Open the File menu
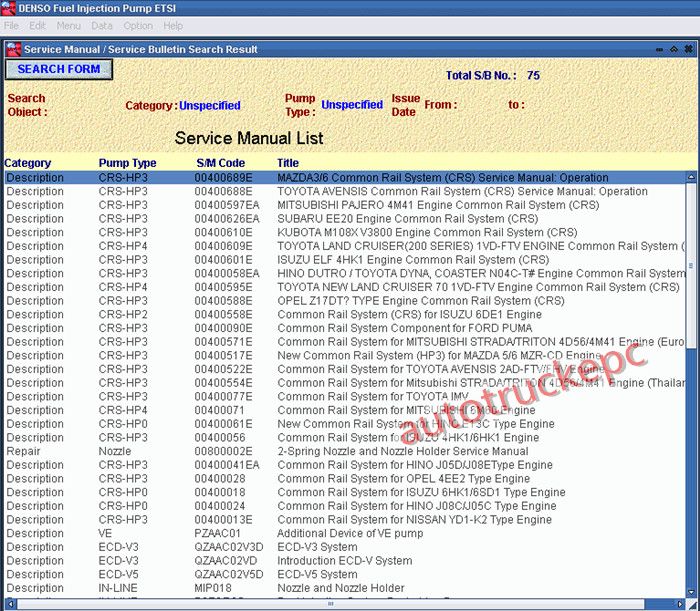This screenshot has height=611, width=700. click(11, 26)
